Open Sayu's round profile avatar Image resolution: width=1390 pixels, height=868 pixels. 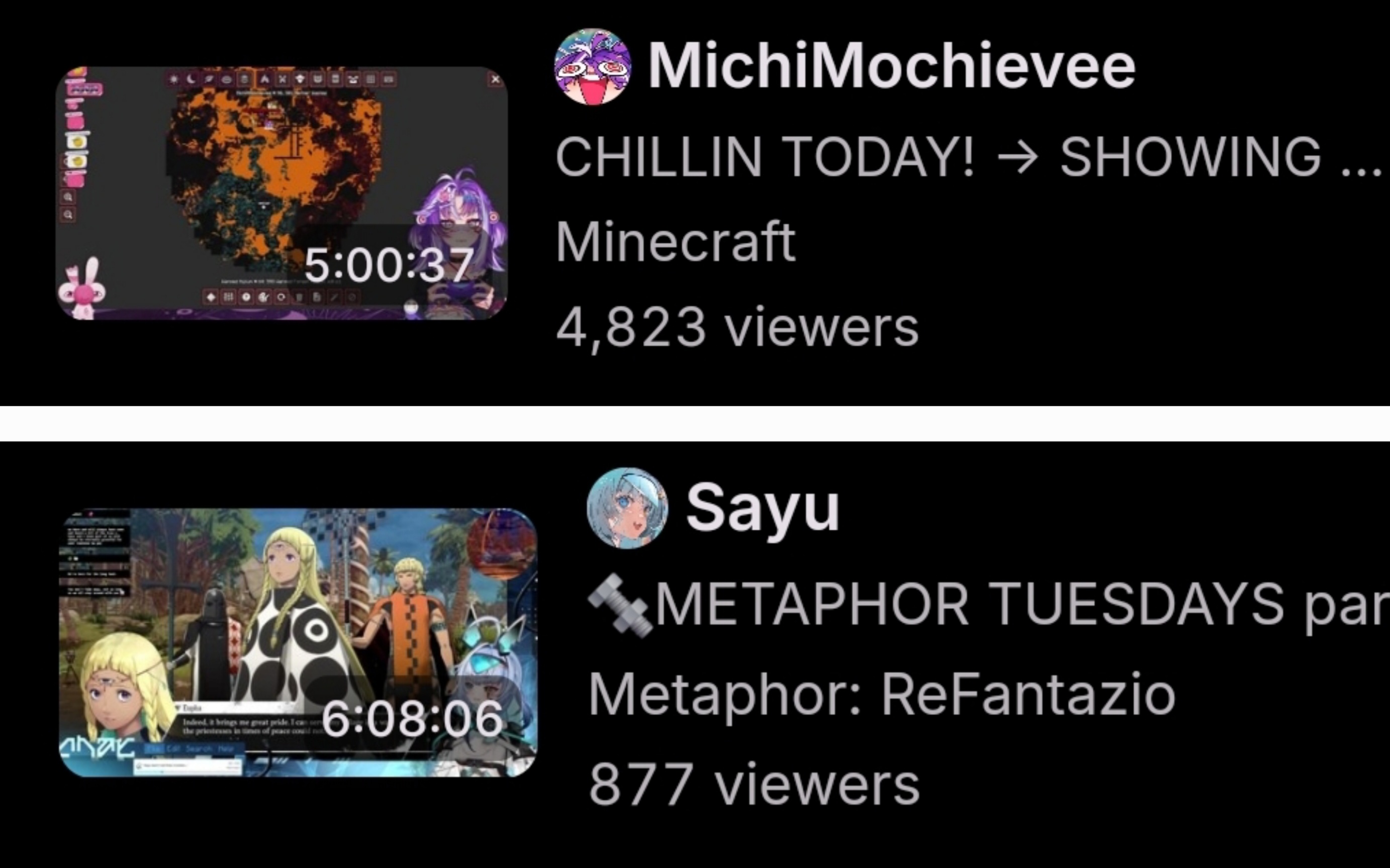tap(627, 508)
